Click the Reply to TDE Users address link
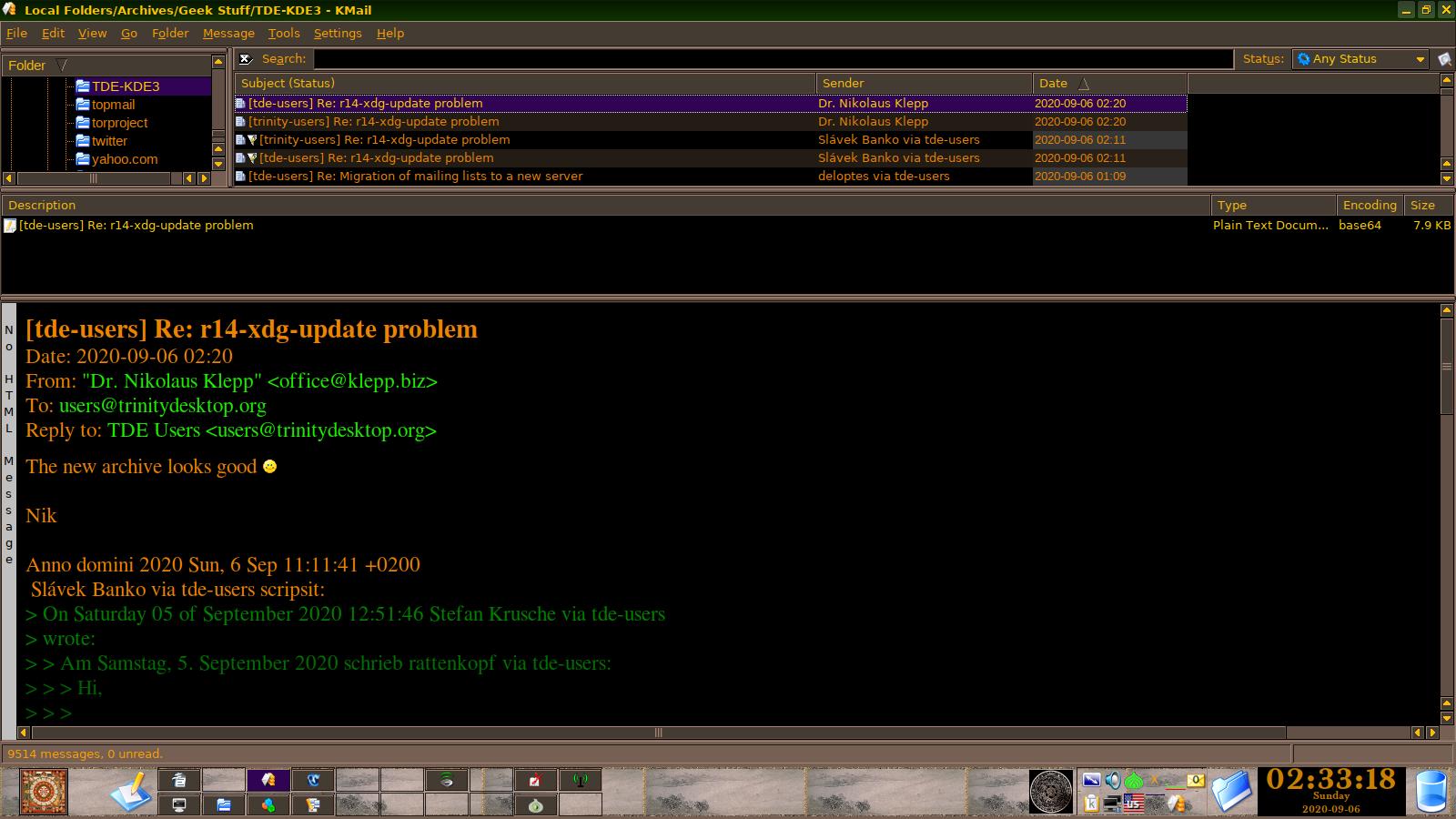 272,430
